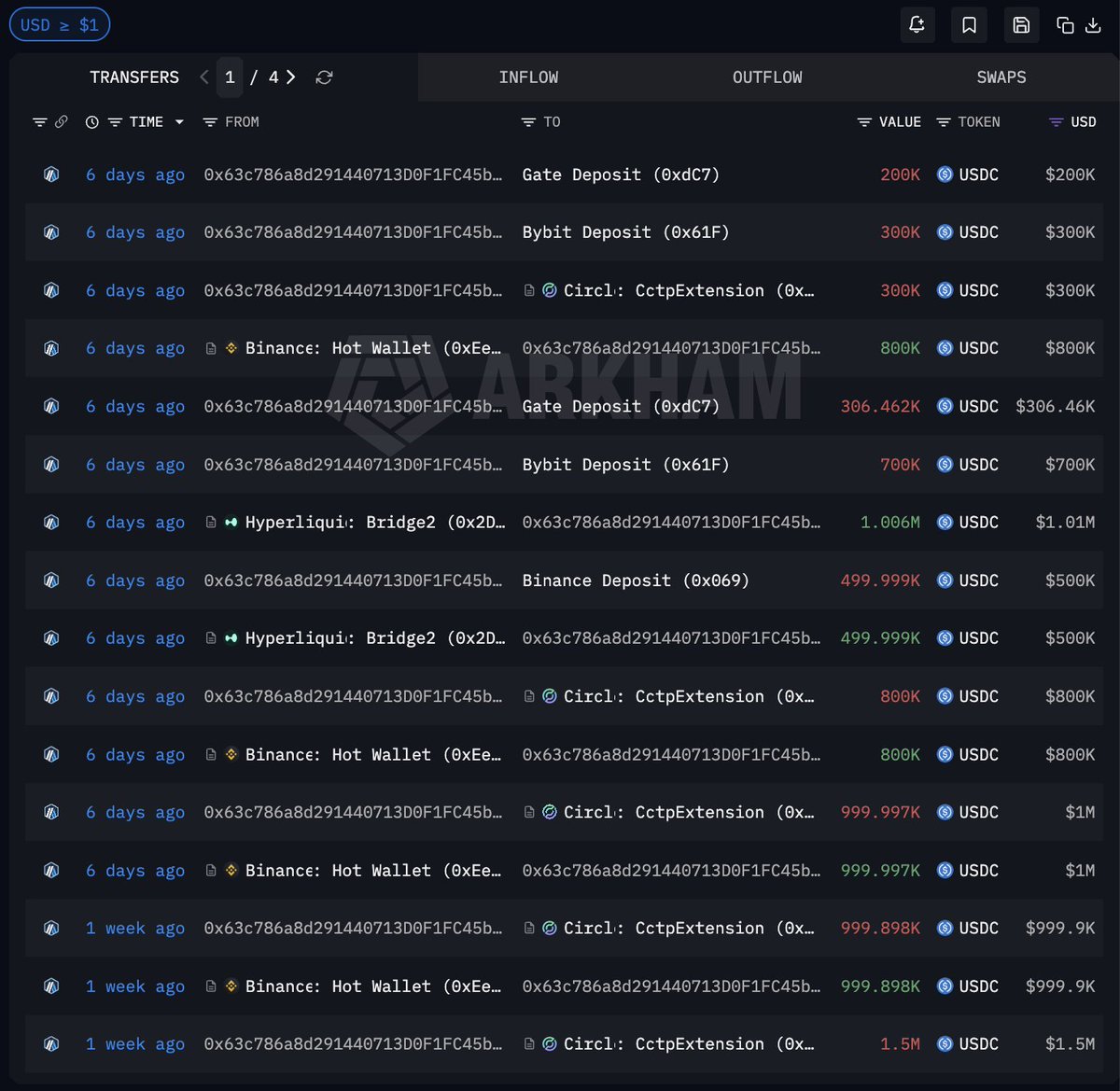
Task: Switch to the SWAPS tab
Action: click(x=1001, y=77)
